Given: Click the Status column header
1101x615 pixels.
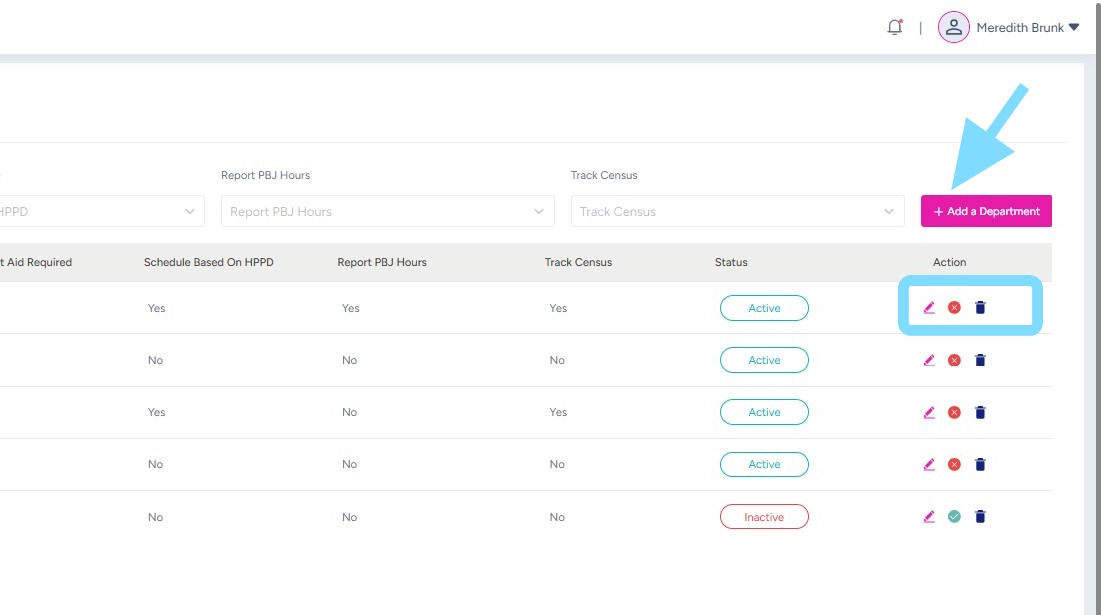Looking at the screenshot, I should (x=731, y=262).
